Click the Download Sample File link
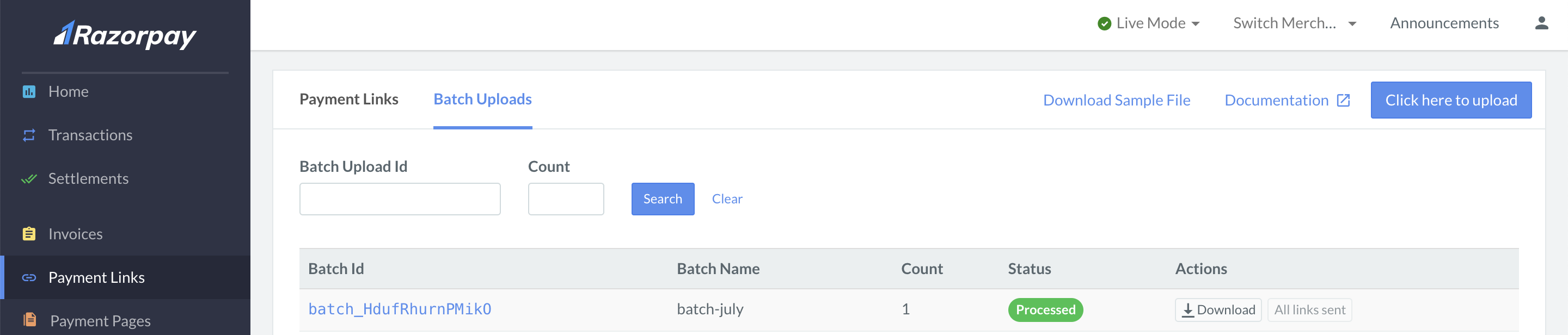Screen dimensions: 1568x335 (1116, 100)
